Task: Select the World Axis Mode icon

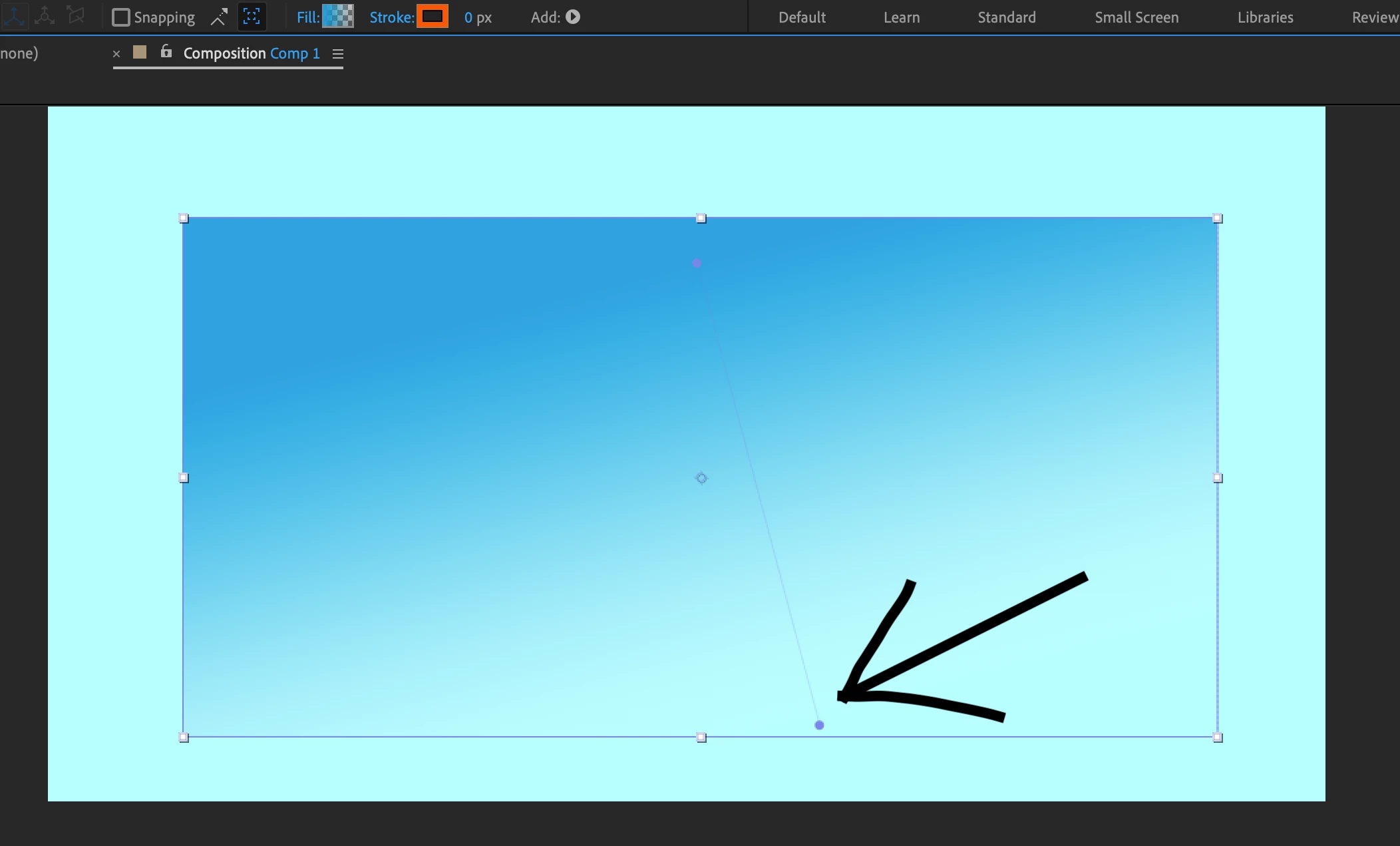Action: pos(45,16)
